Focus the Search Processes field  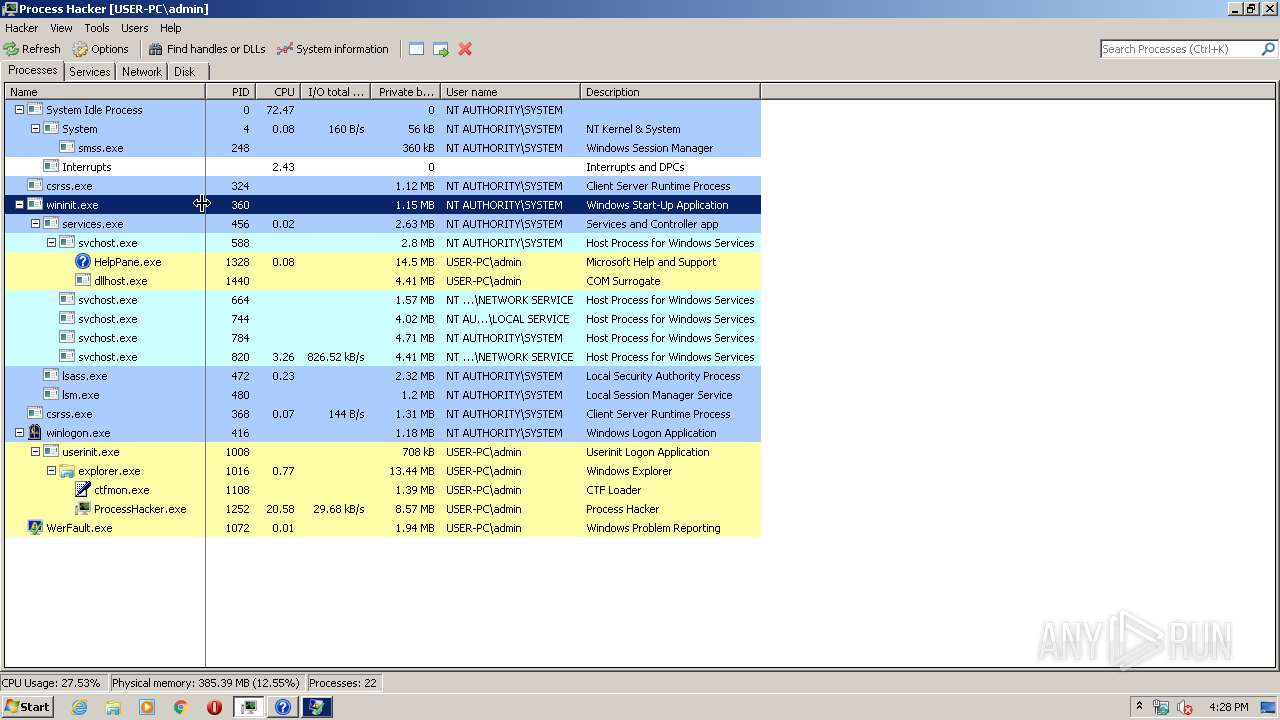pyautogui.click(x=1179, y=49)
